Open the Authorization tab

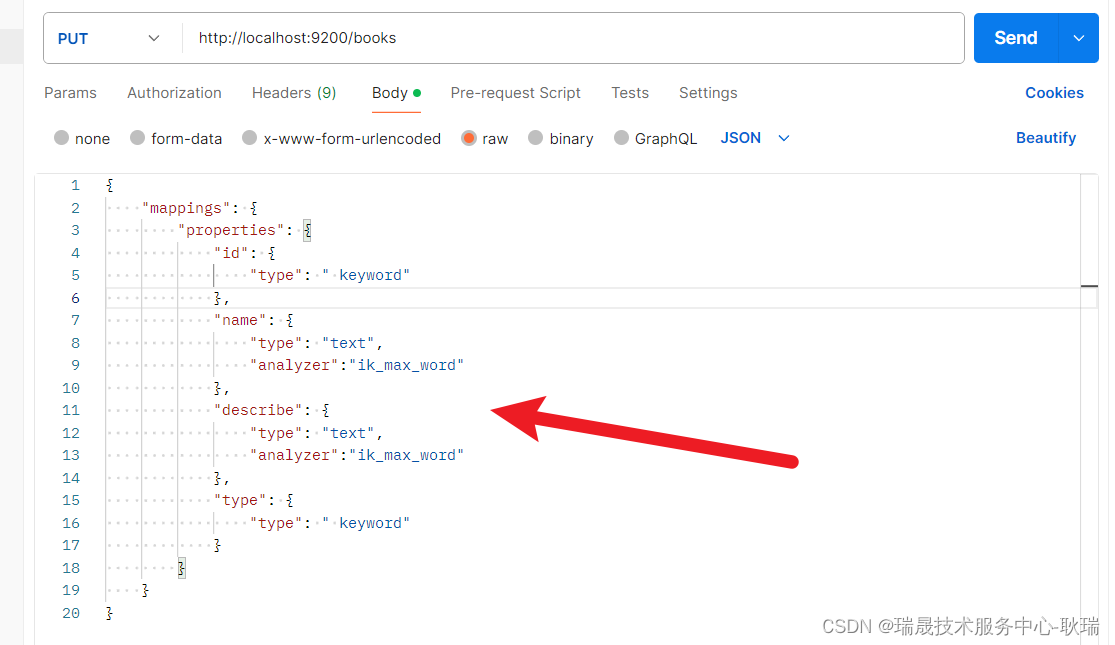point(174,93)
